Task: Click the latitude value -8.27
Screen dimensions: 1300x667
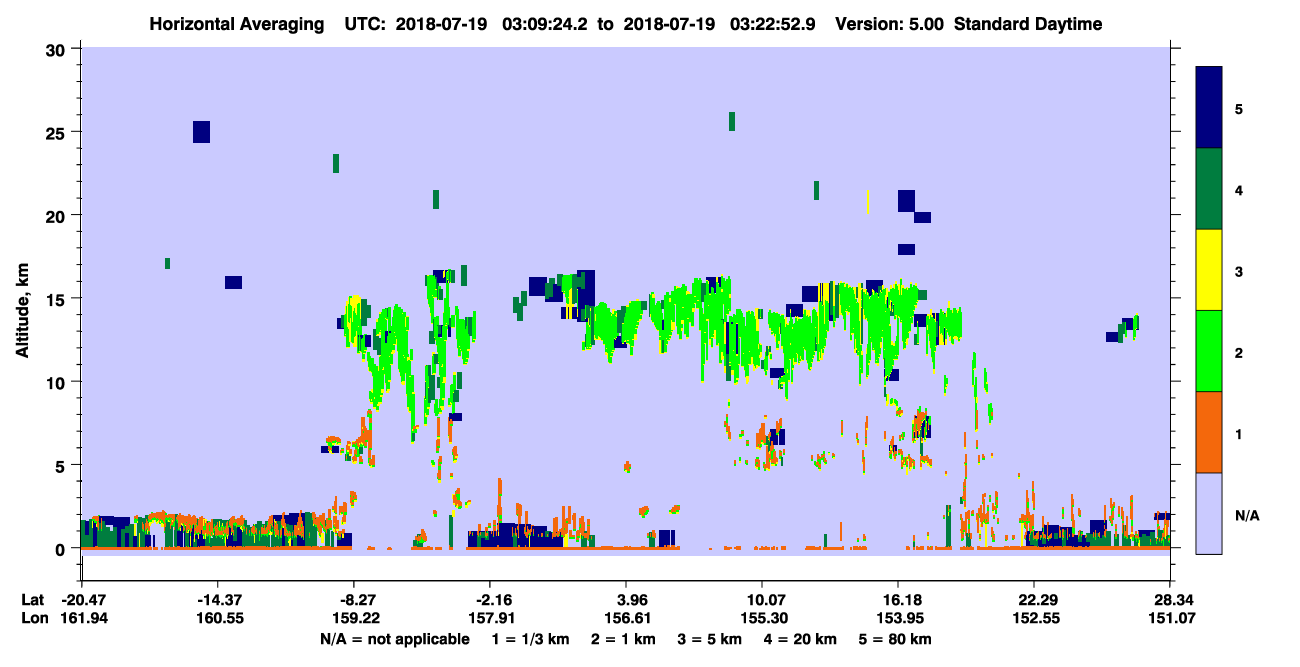Action: point(354,600)
